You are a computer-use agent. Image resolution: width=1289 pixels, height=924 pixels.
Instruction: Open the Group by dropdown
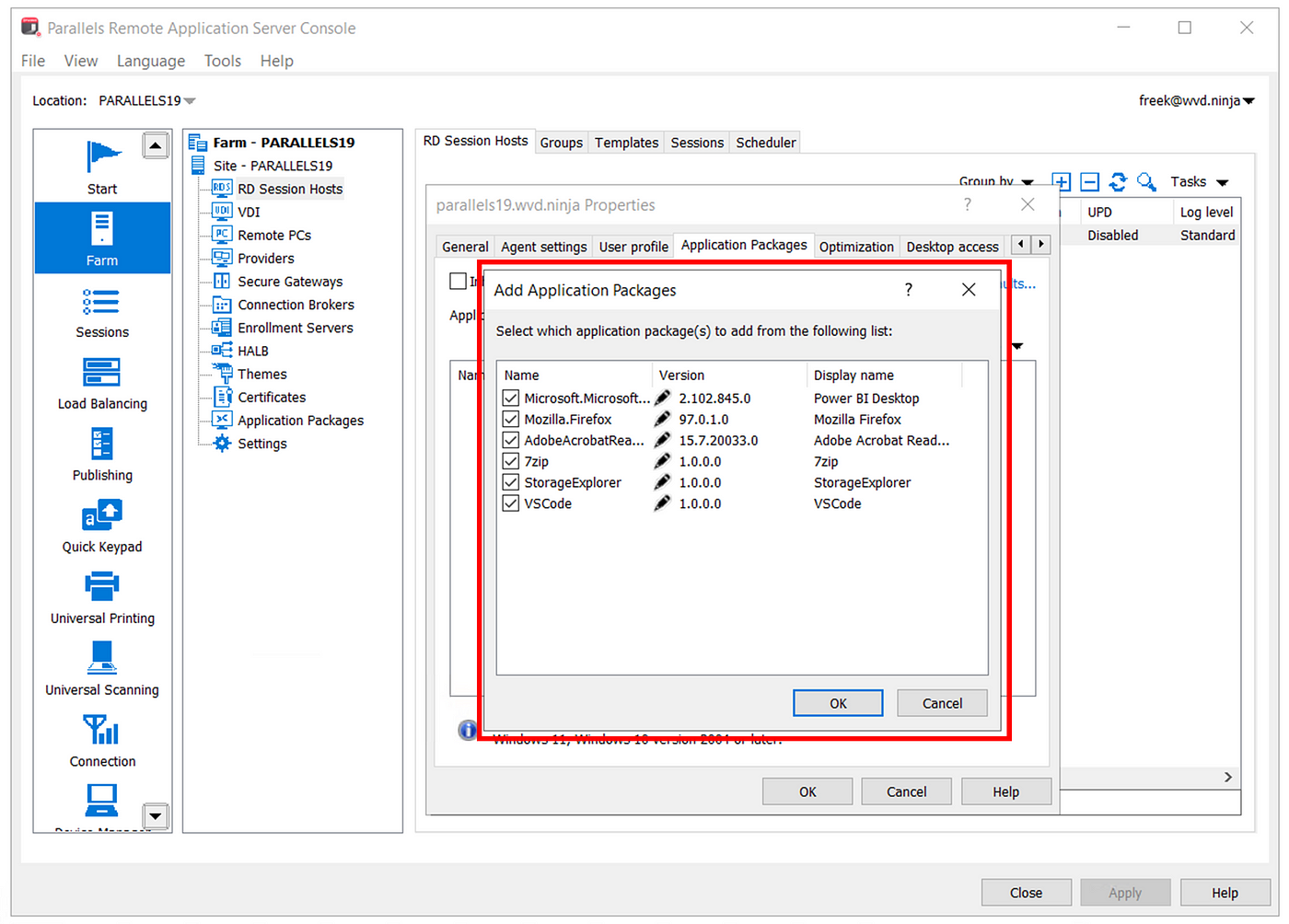[x=996, y=181]
